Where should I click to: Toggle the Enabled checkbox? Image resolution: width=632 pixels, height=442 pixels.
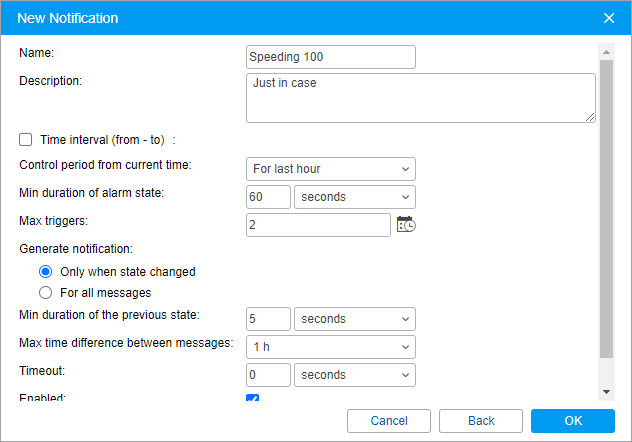252,400
